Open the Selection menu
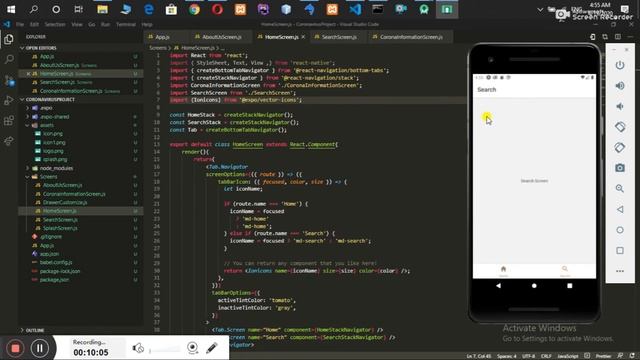The width and height of the screenshot is (640, 360). click(55, 24)
